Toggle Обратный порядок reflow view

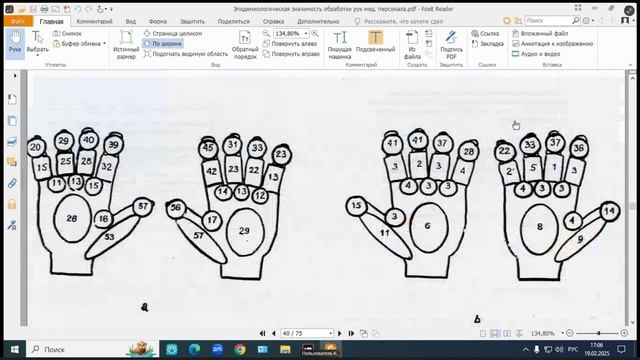pos(245,44)
